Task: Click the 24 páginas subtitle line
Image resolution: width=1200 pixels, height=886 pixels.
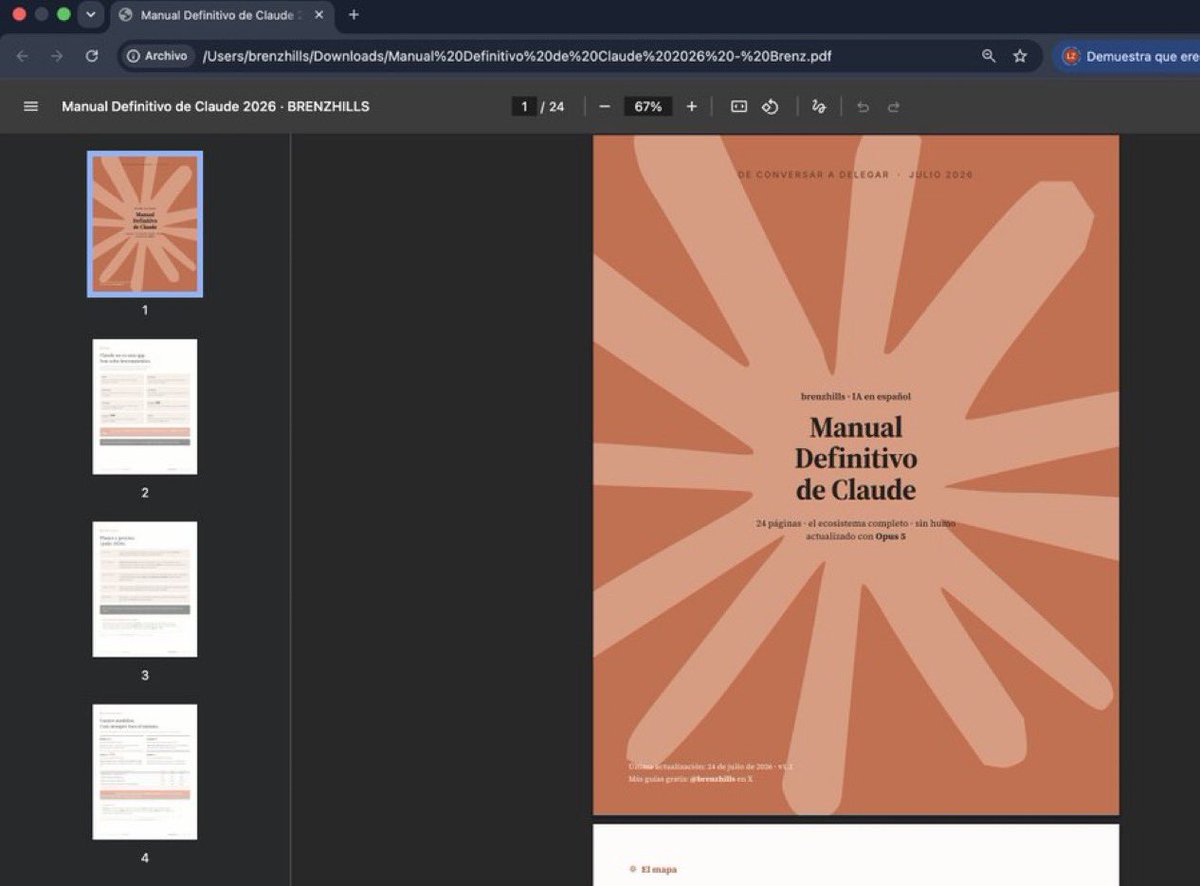Action: coord(856,523)
